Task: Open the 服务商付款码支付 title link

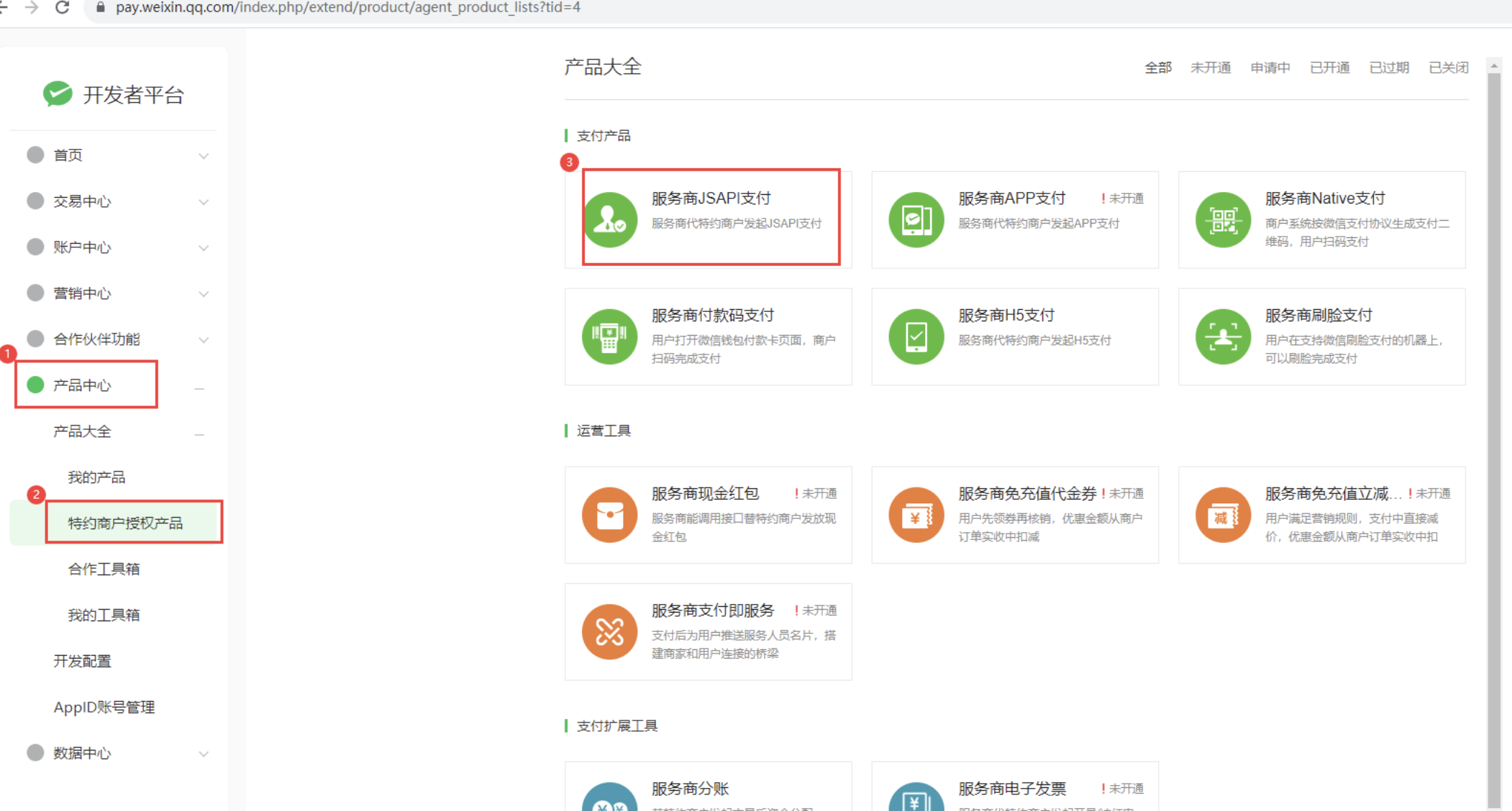Action: point(713,315)
